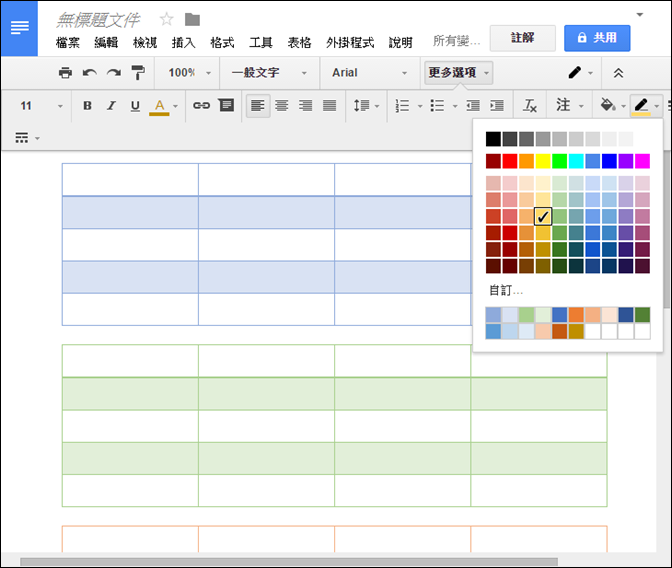Viewport: 672px width, 568px height.
Task: Click the document title 無標題文件
Action: (x=98, y=19)
